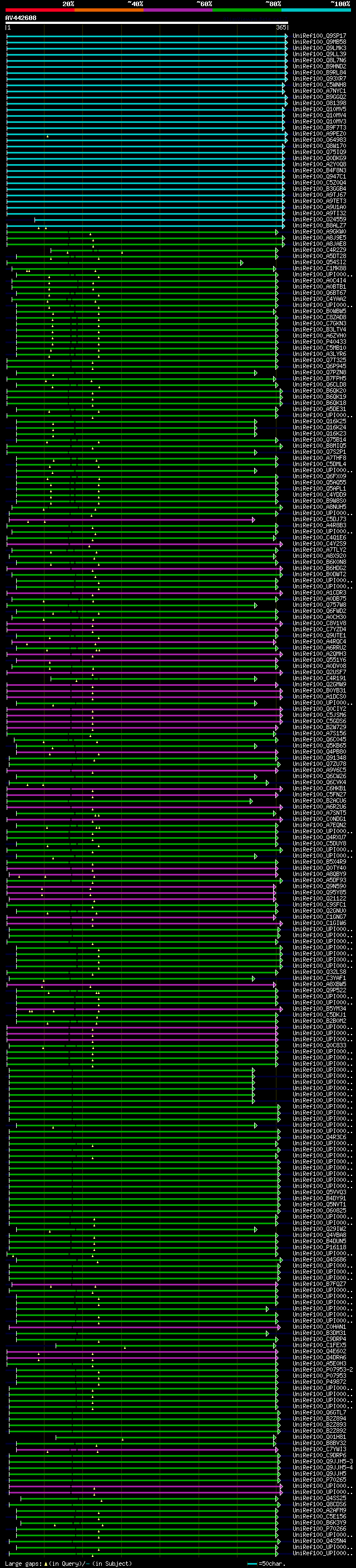Select the UniRef100_Q757W8 label
The image size is (356, 1568).
coord(319,605)
